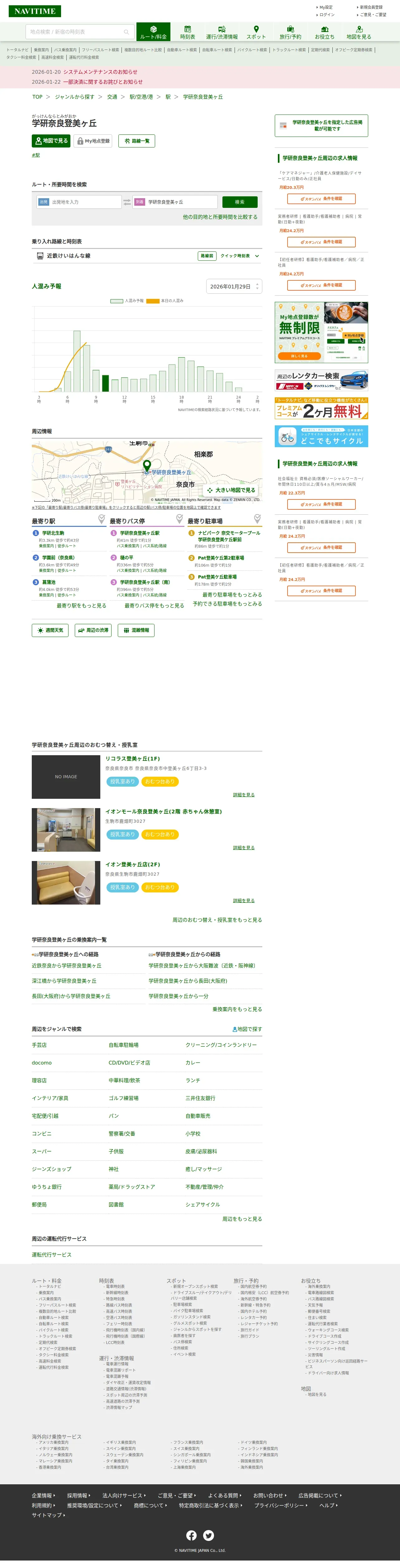Image resolution: width=400 pixels, height=1568 pixels.
Task: Open 近鉄奈良から学研奈良登美ヶ丘 route
Action: coord(66,965)
